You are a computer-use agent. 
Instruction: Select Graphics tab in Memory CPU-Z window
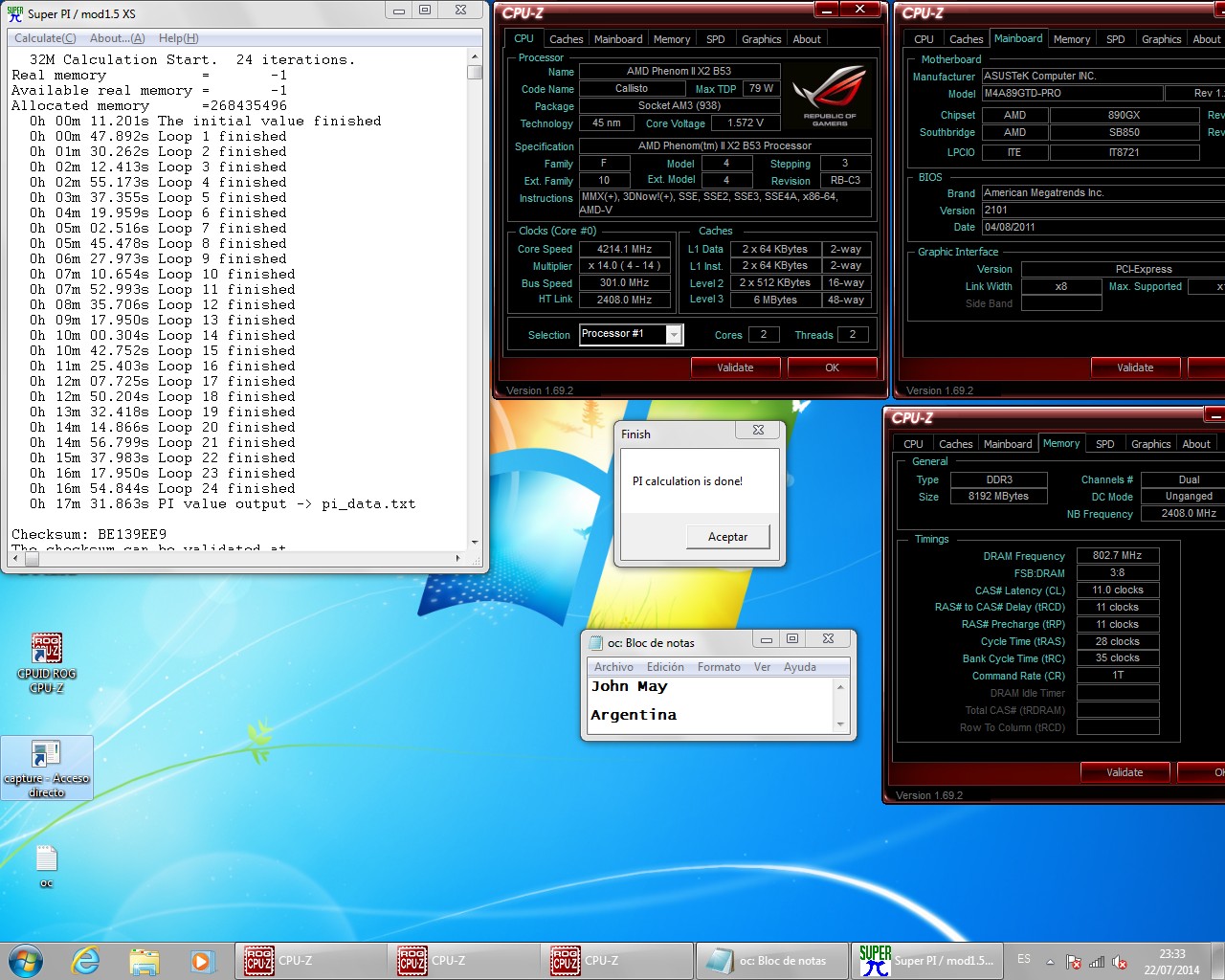point(1150,444)
